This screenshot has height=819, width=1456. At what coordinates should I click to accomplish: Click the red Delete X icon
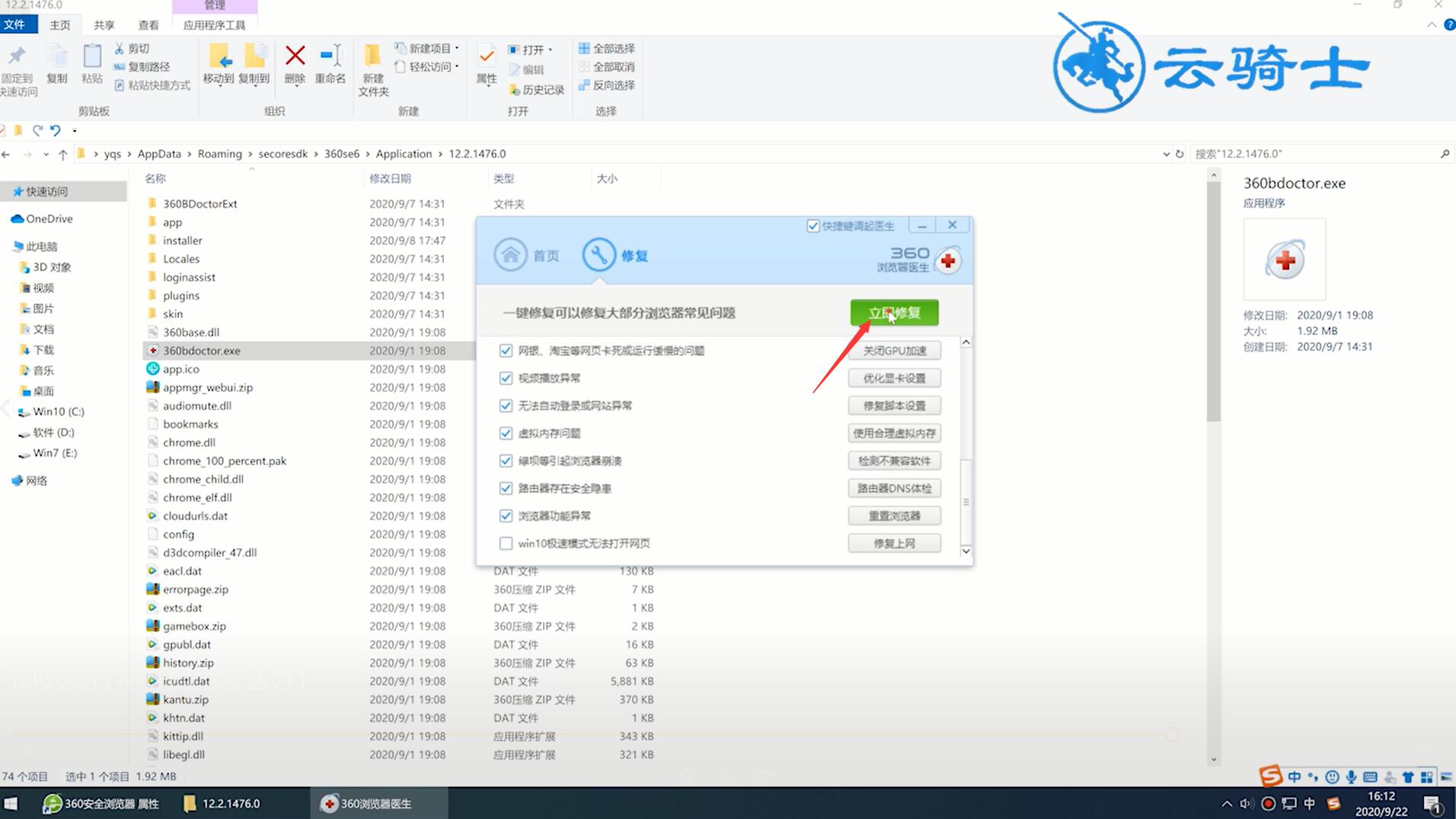point(295,56)
